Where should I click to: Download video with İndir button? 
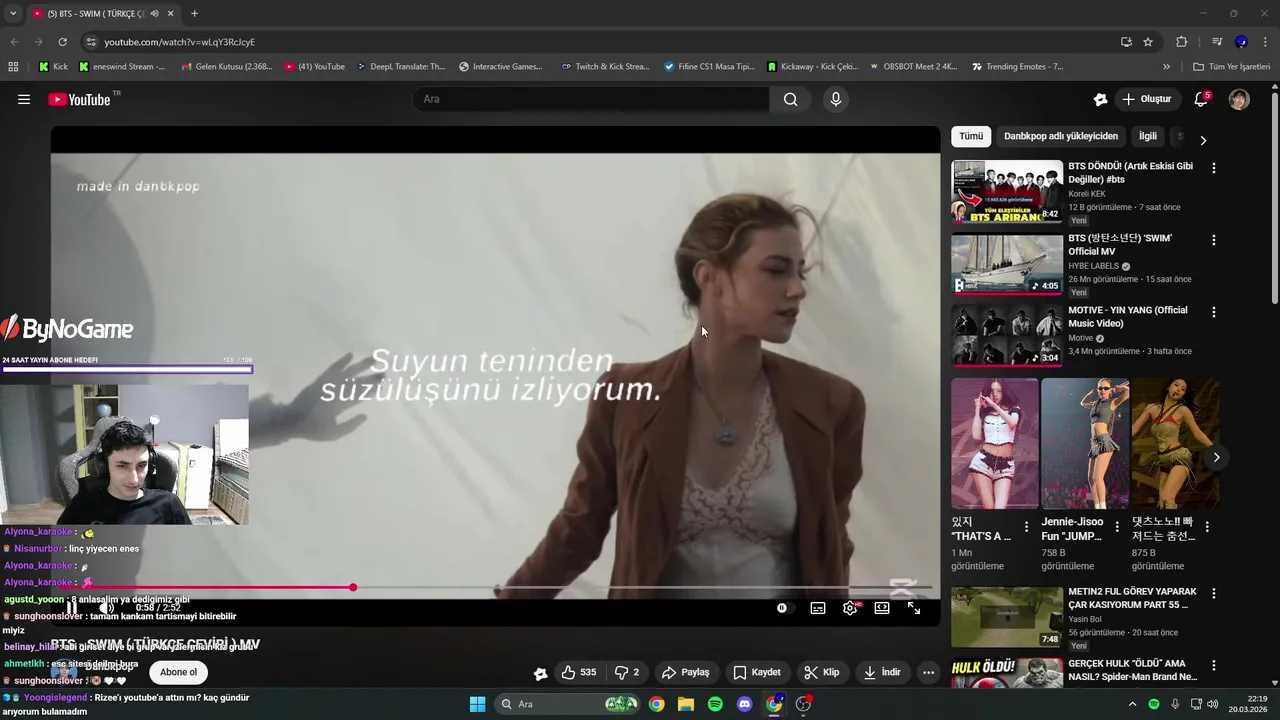click(x=883, y=672)
